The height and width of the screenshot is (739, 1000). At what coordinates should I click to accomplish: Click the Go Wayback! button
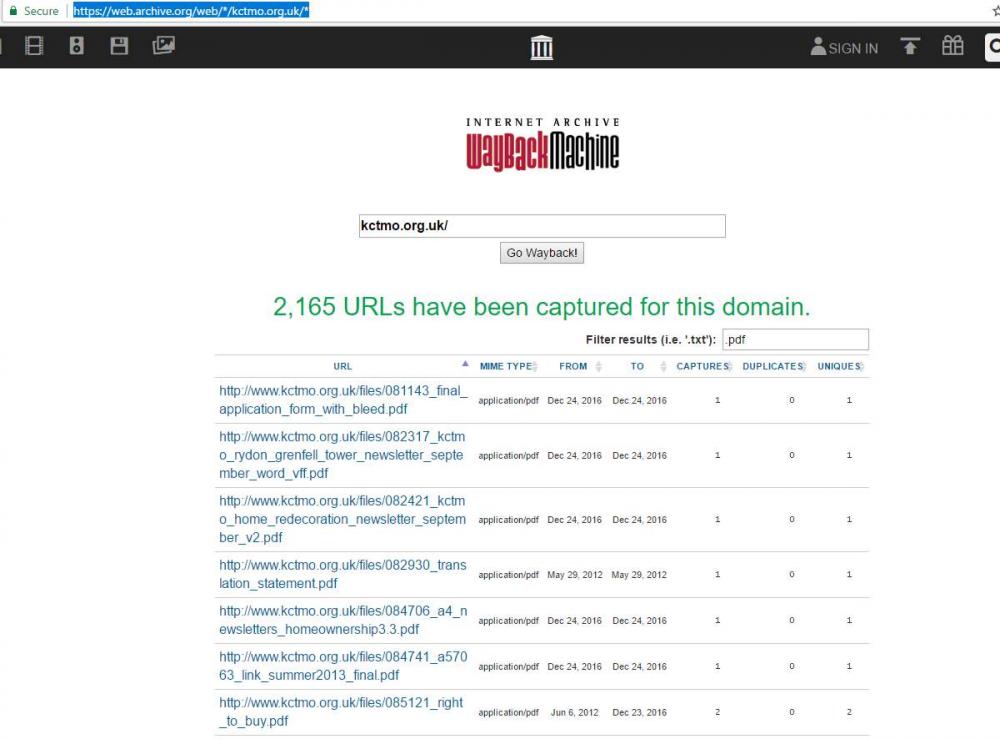541,253
